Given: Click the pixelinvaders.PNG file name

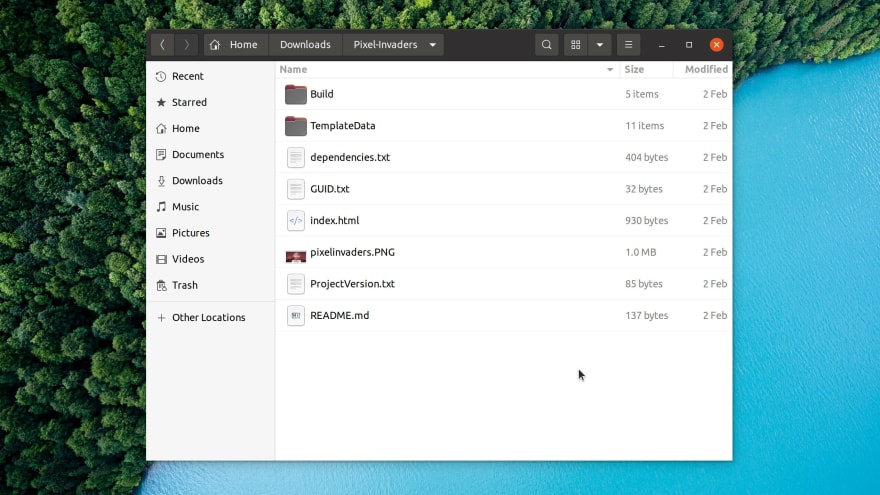Looking at the screenshot, I should point(352,253).
